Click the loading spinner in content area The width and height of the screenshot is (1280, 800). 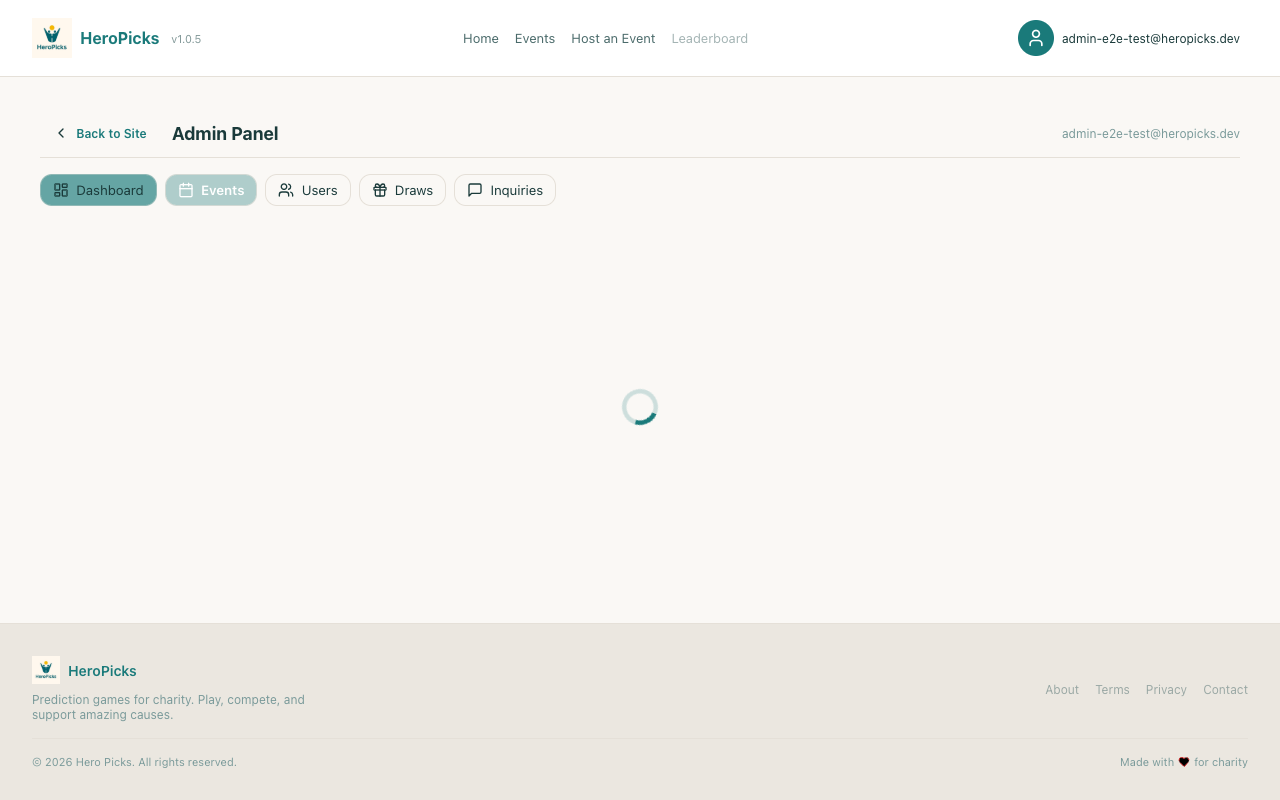[x=640, y=407]
